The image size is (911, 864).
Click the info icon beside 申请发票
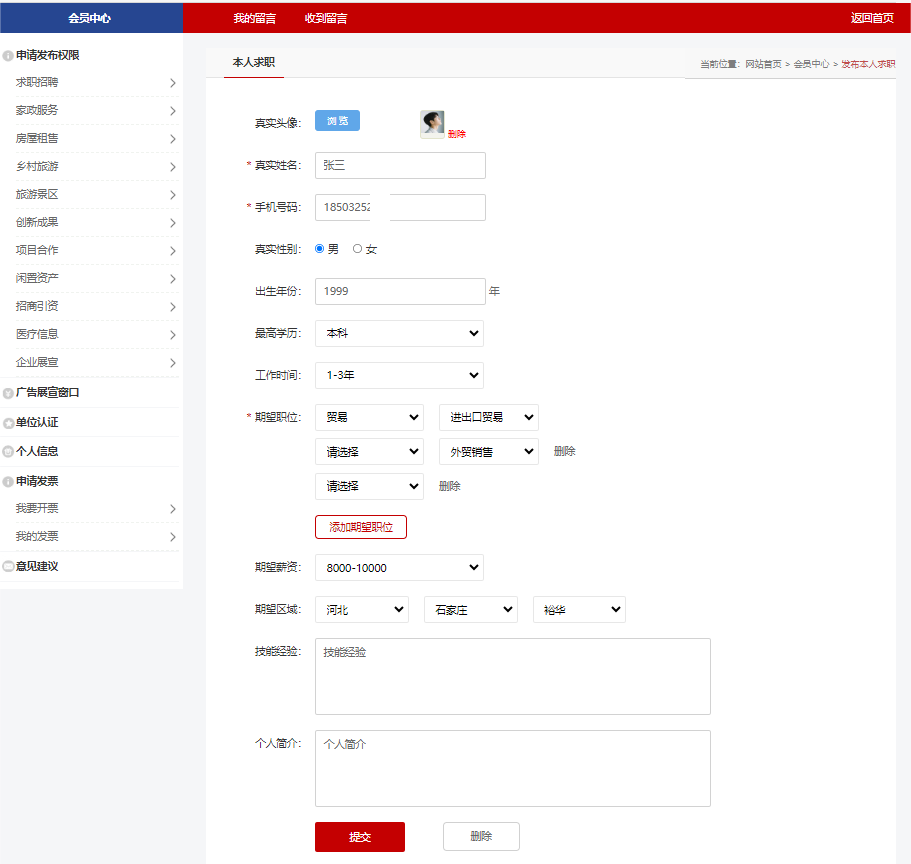tap(8, 482)
